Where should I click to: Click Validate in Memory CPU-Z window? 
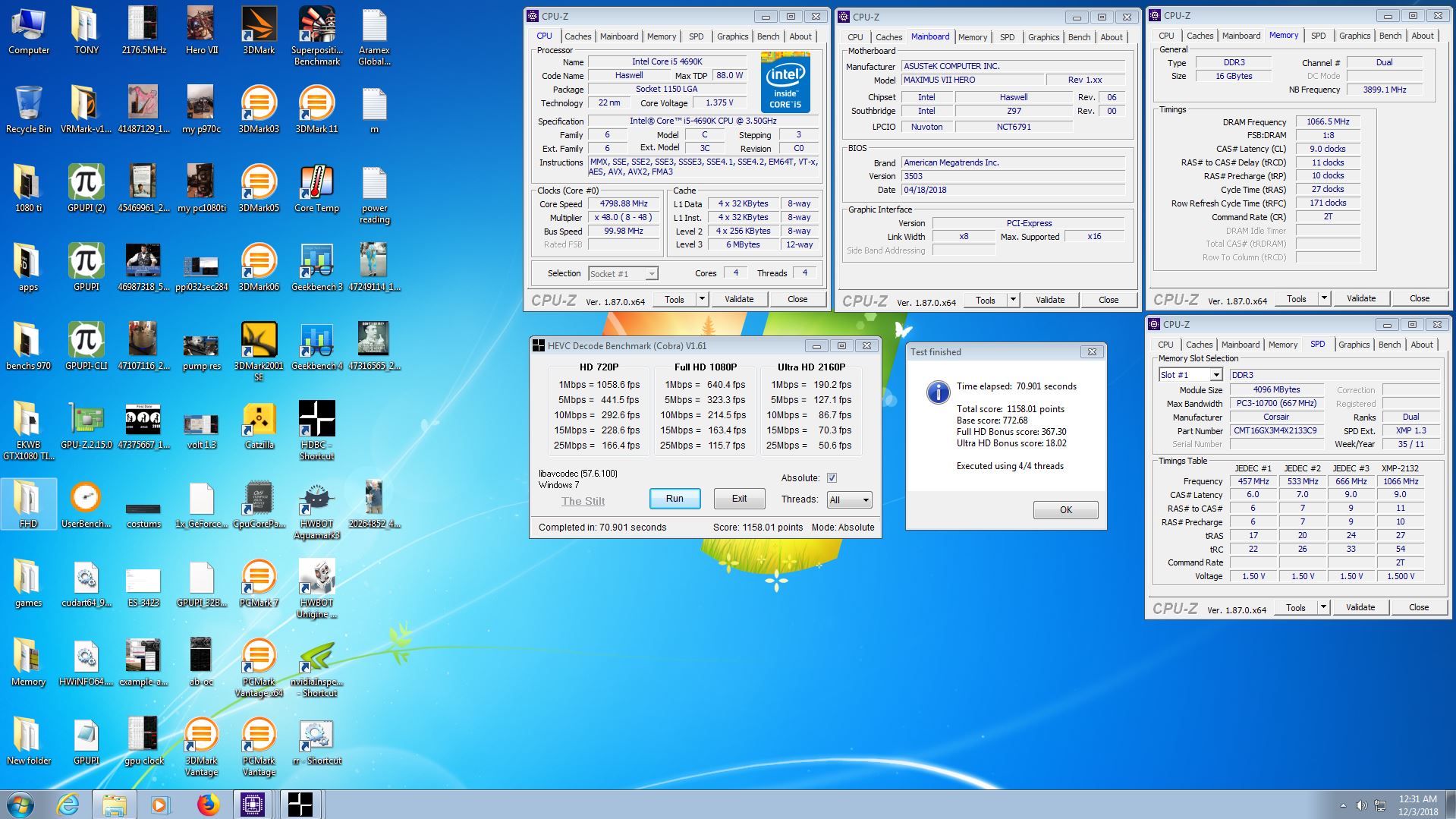[x=1361, y=298]
